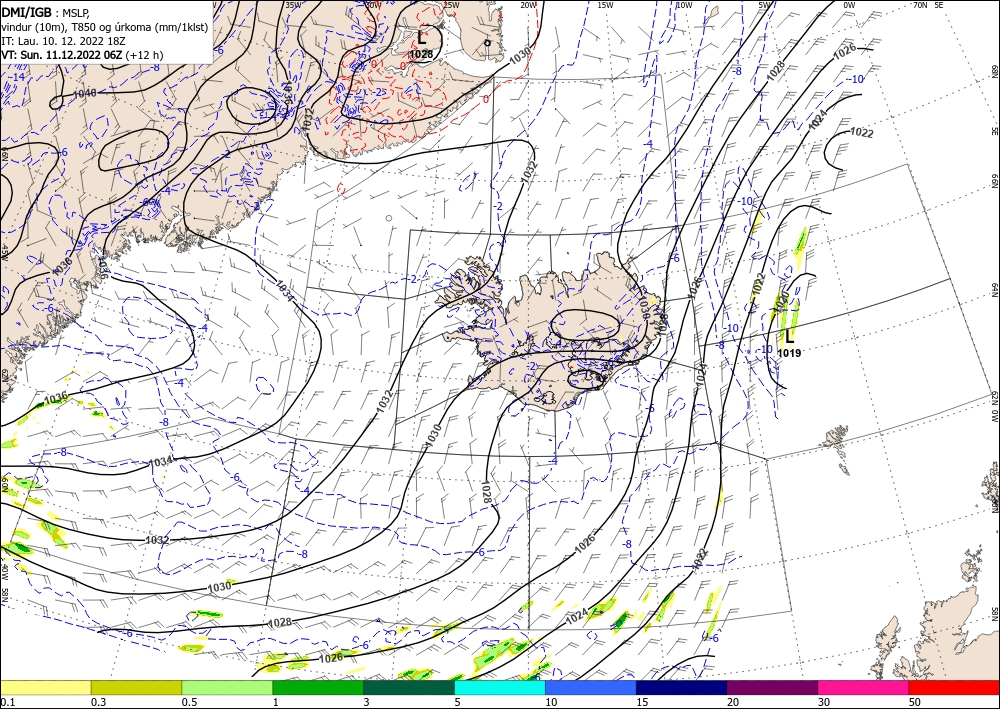
Task: Click the 'DMI/IGB' title text
Action: point(26,11)
